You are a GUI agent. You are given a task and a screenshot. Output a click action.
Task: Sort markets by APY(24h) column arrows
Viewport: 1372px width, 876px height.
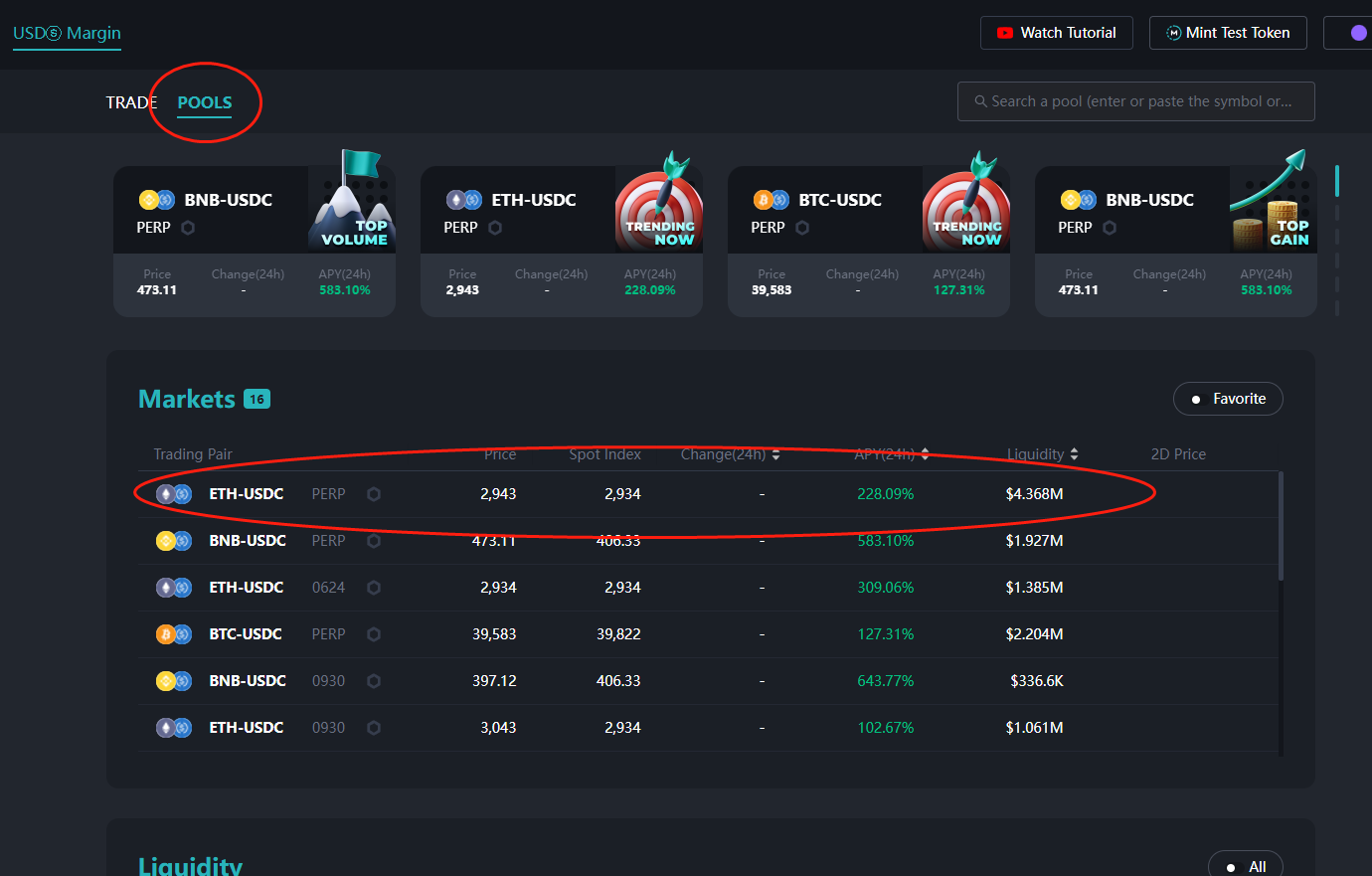[x=925, y=454]
